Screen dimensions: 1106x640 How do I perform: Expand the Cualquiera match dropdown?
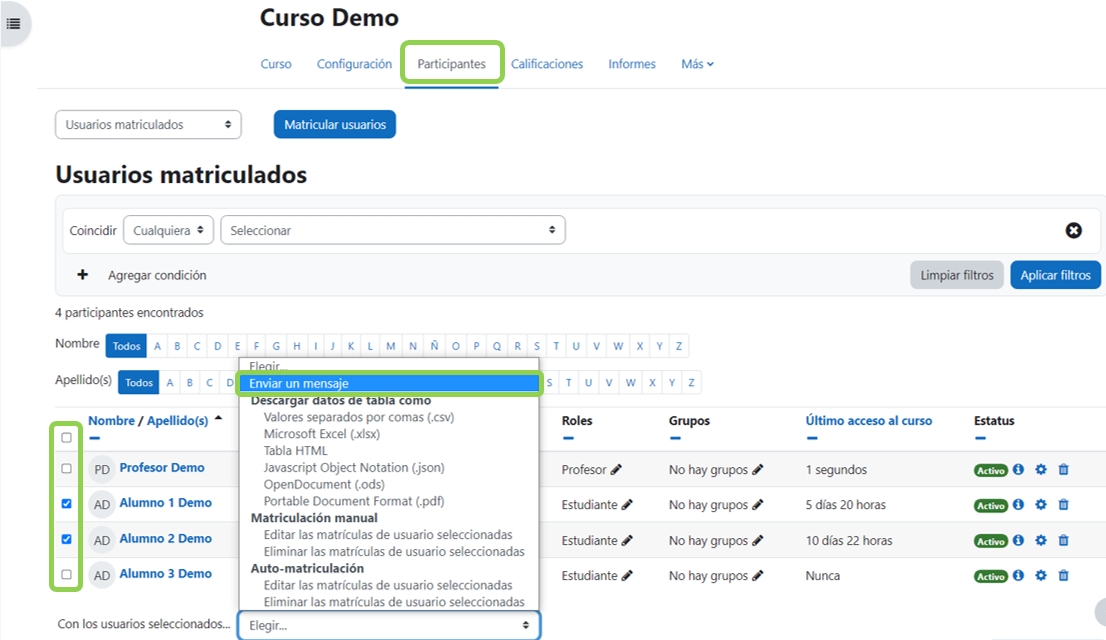point(168,230)
